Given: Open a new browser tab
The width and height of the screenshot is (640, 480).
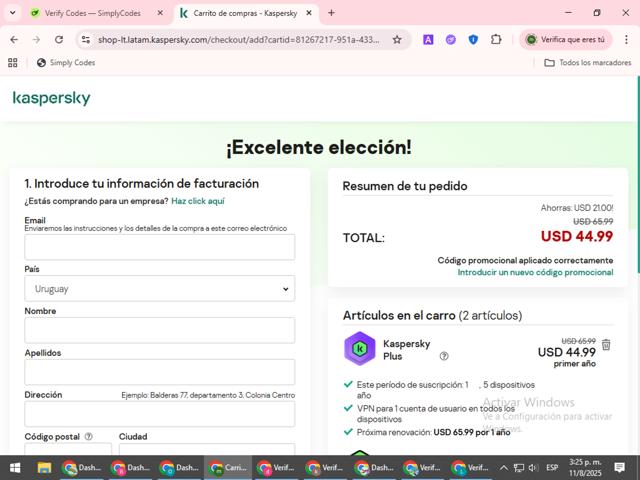Looking at the screenshot, I should (x=331, y=13).
